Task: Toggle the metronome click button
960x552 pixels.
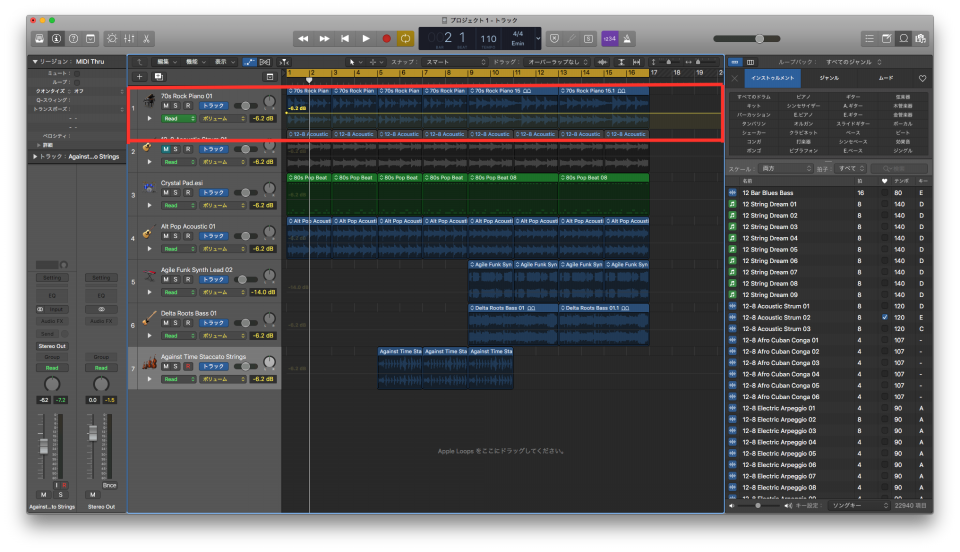Action: (x=627, y=39)
